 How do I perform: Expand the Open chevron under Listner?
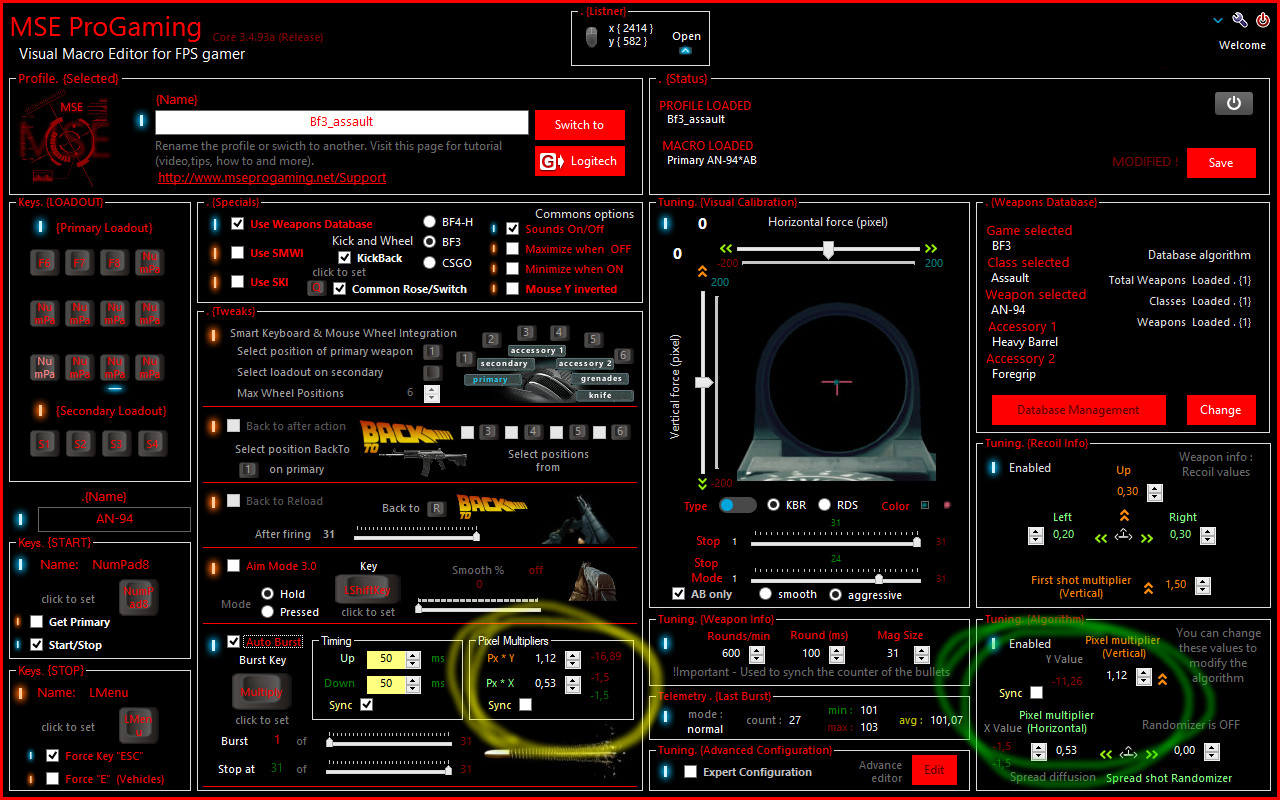coord(685,50)
